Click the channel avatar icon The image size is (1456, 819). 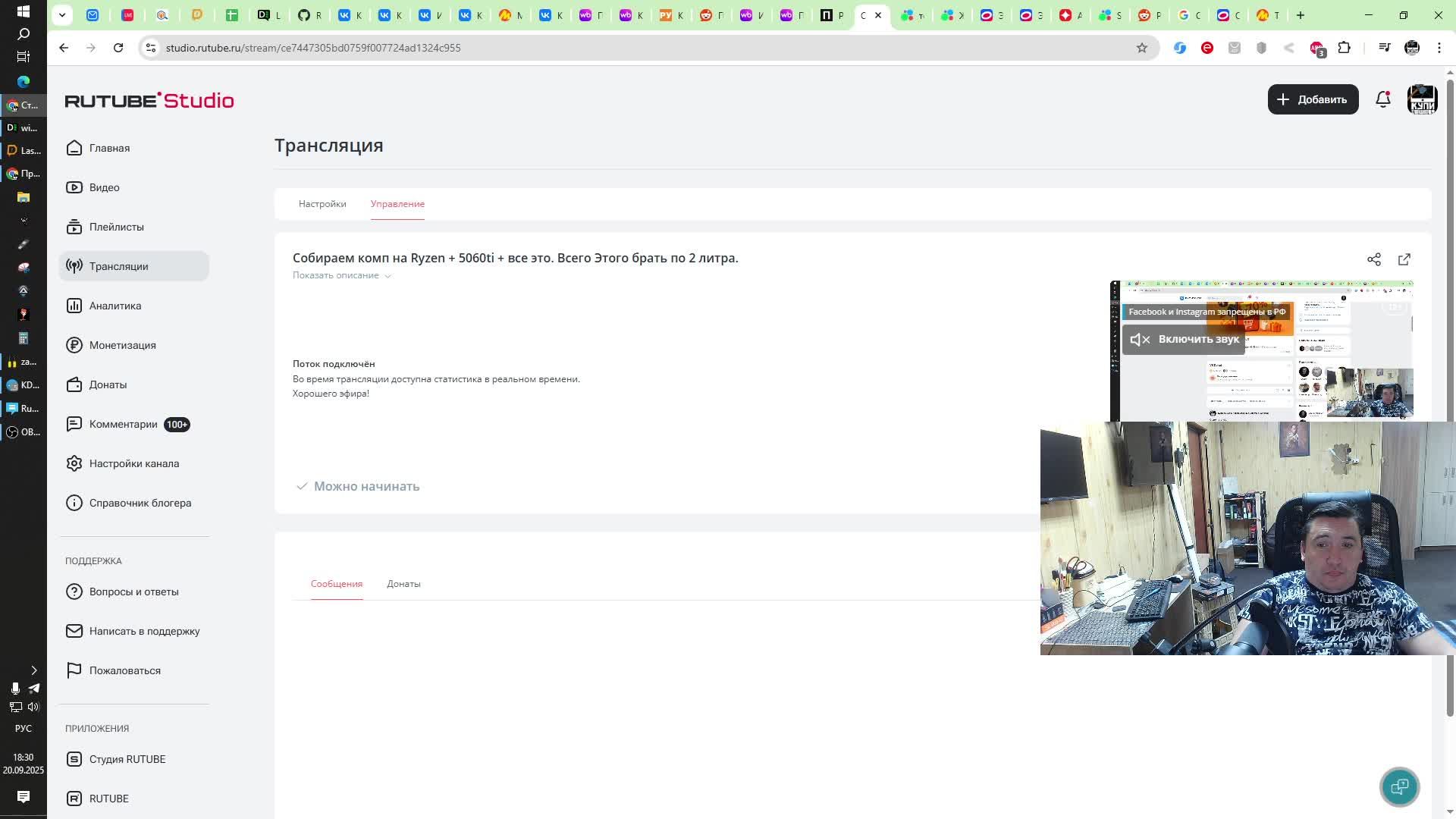pyautogui.click(x=1422, y=99)
